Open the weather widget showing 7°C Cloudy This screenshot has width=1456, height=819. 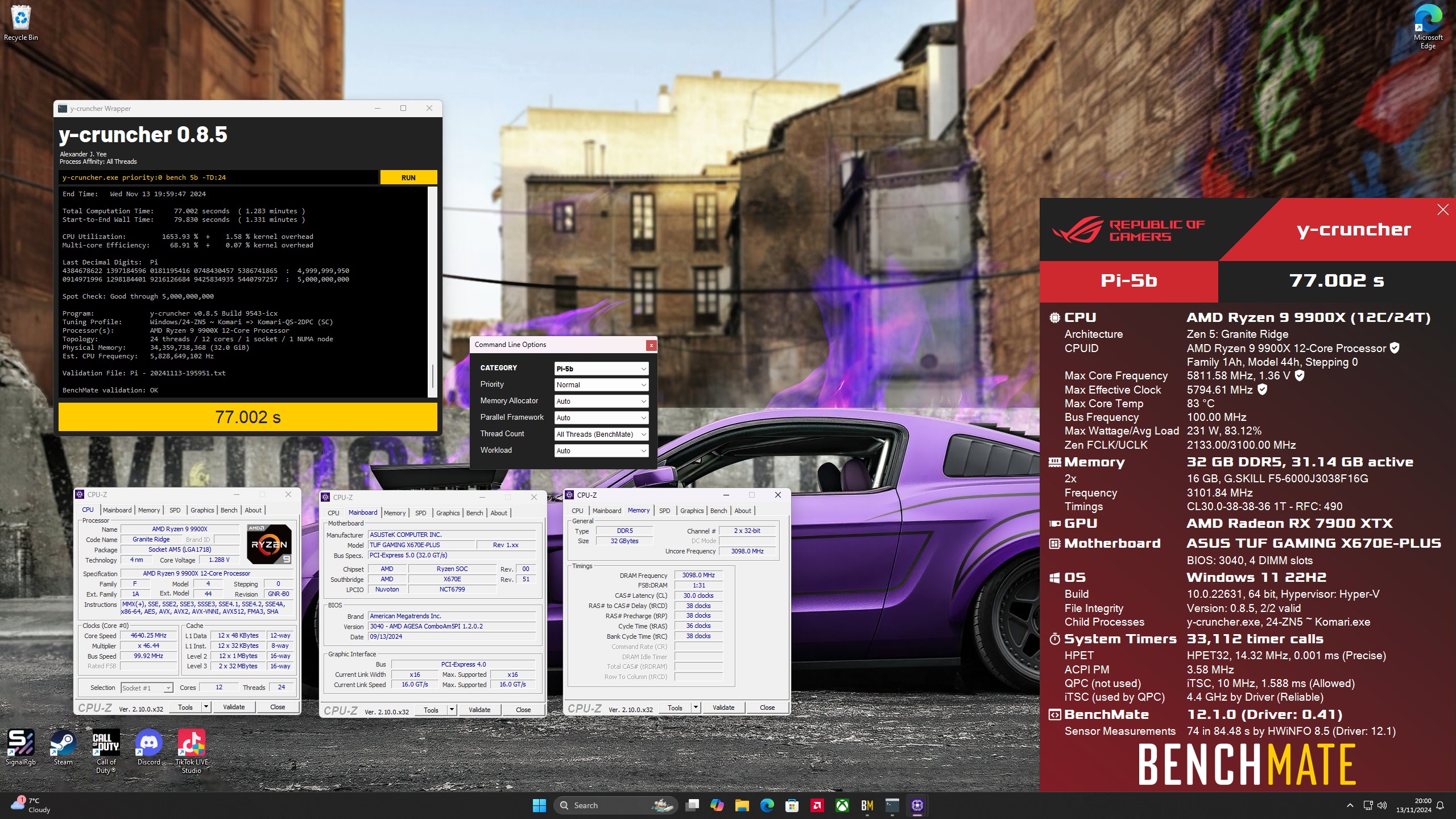[31, 805]
